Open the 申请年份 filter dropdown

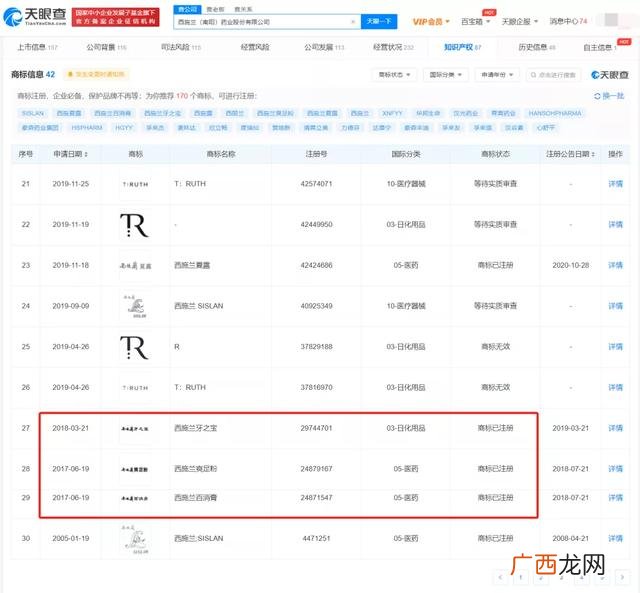point(497,75)
